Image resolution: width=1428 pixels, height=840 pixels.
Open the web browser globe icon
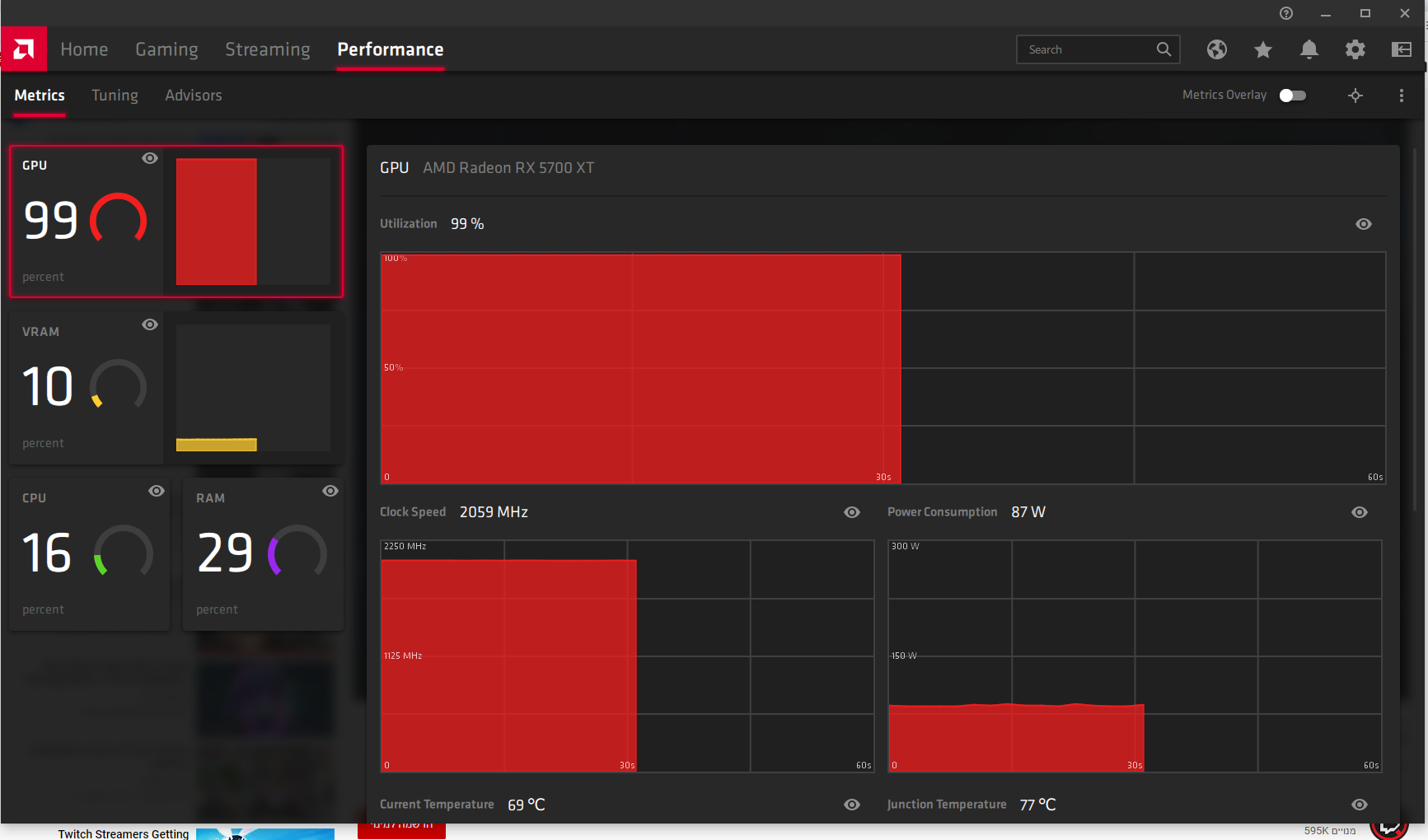(x=1216, y=49)
